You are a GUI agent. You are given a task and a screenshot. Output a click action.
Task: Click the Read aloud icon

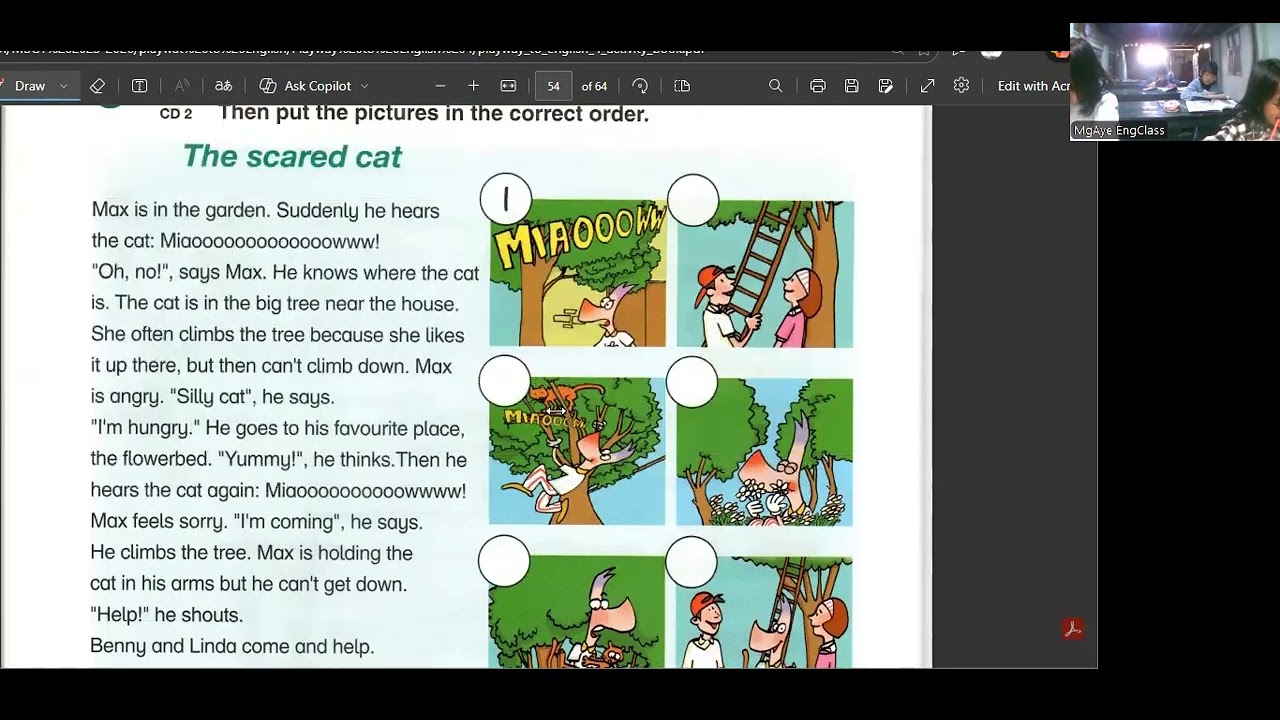[x=182, y=86]
